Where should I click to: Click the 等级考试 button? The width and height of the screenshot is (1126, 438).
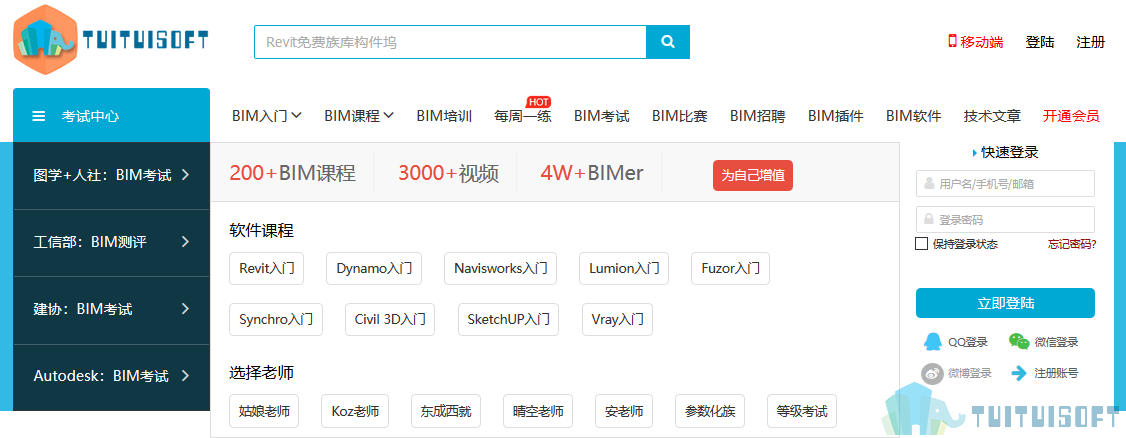[802, 411]
